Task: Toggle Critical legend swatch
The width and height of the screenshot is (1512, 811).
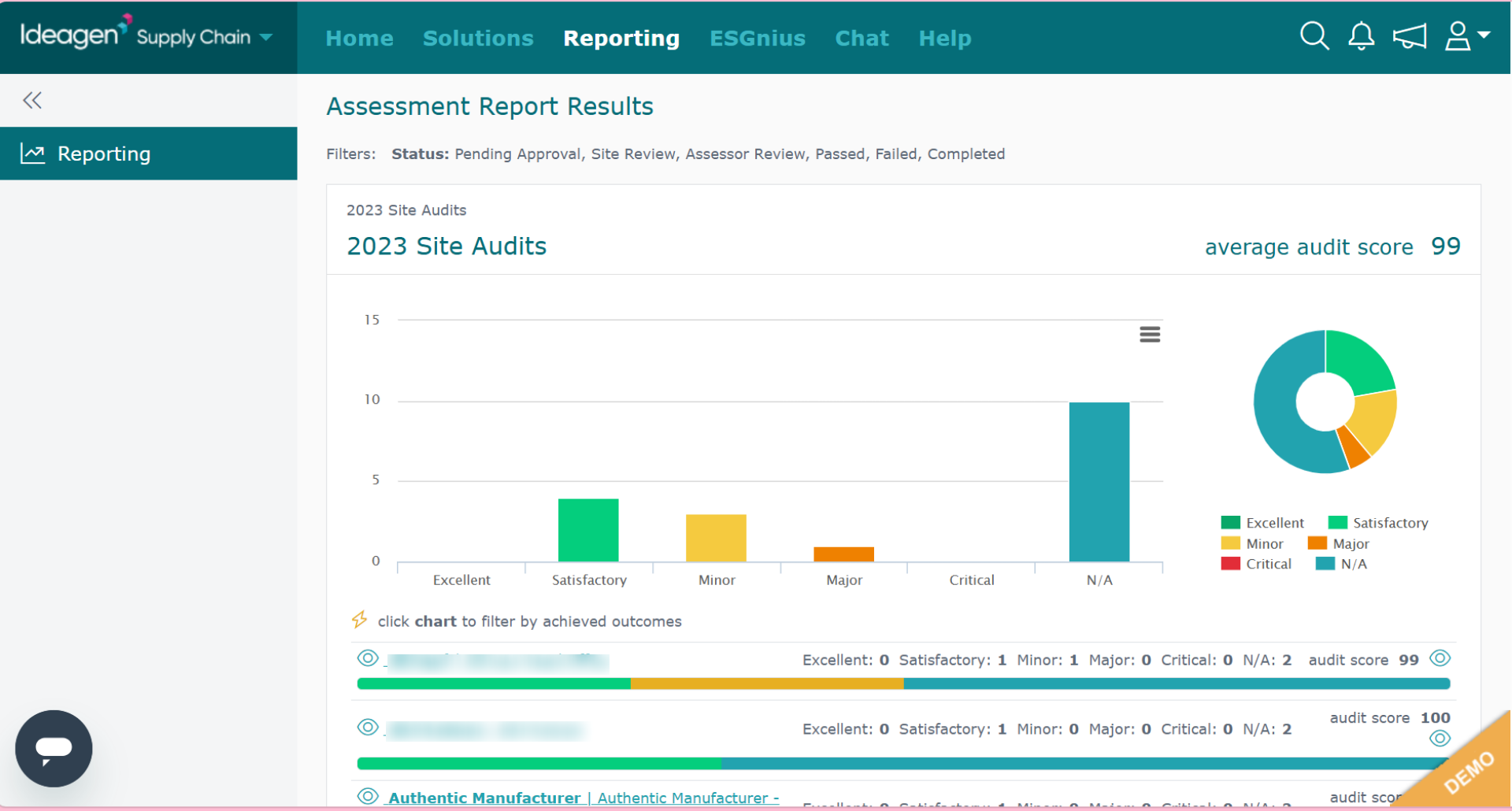Action: coord(1230,564)
